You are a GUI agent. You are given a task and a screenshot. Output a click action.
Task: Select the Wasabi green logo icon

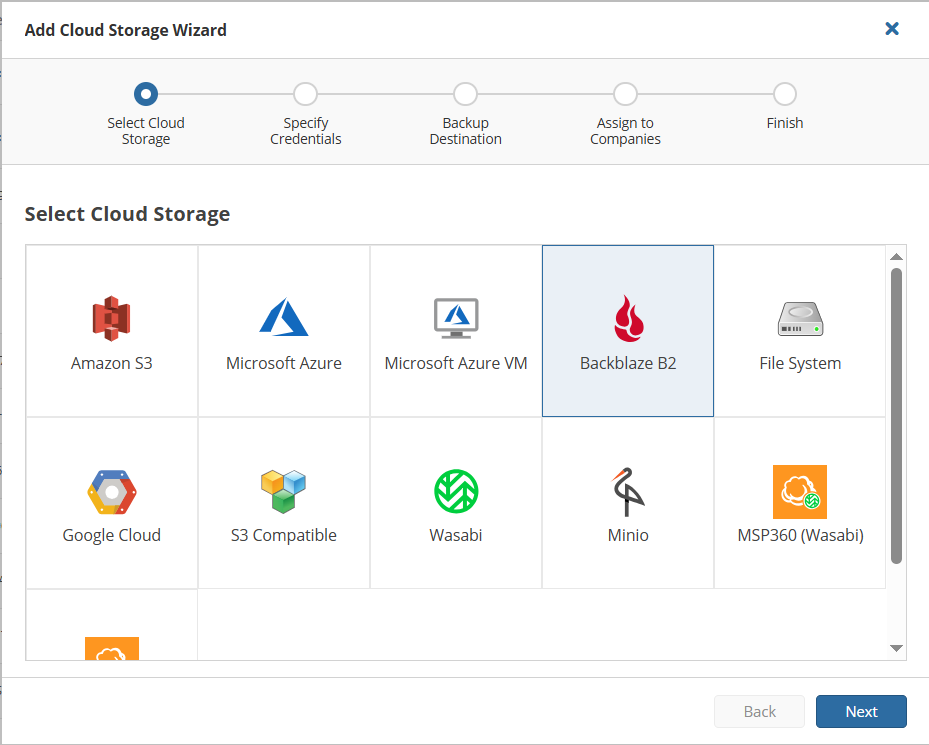(456, 491)
